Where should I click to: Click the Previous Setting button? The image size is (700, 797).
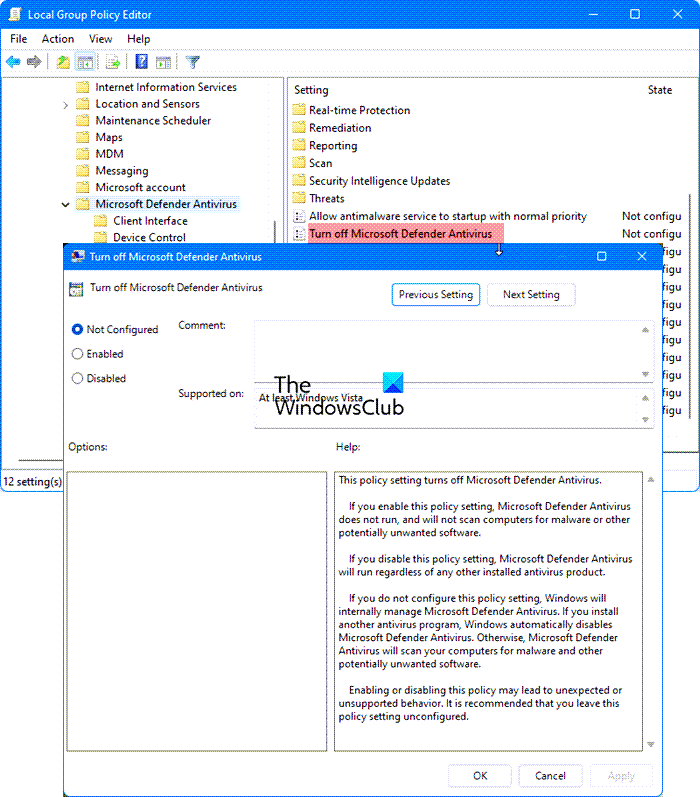(x=436, y=294)
